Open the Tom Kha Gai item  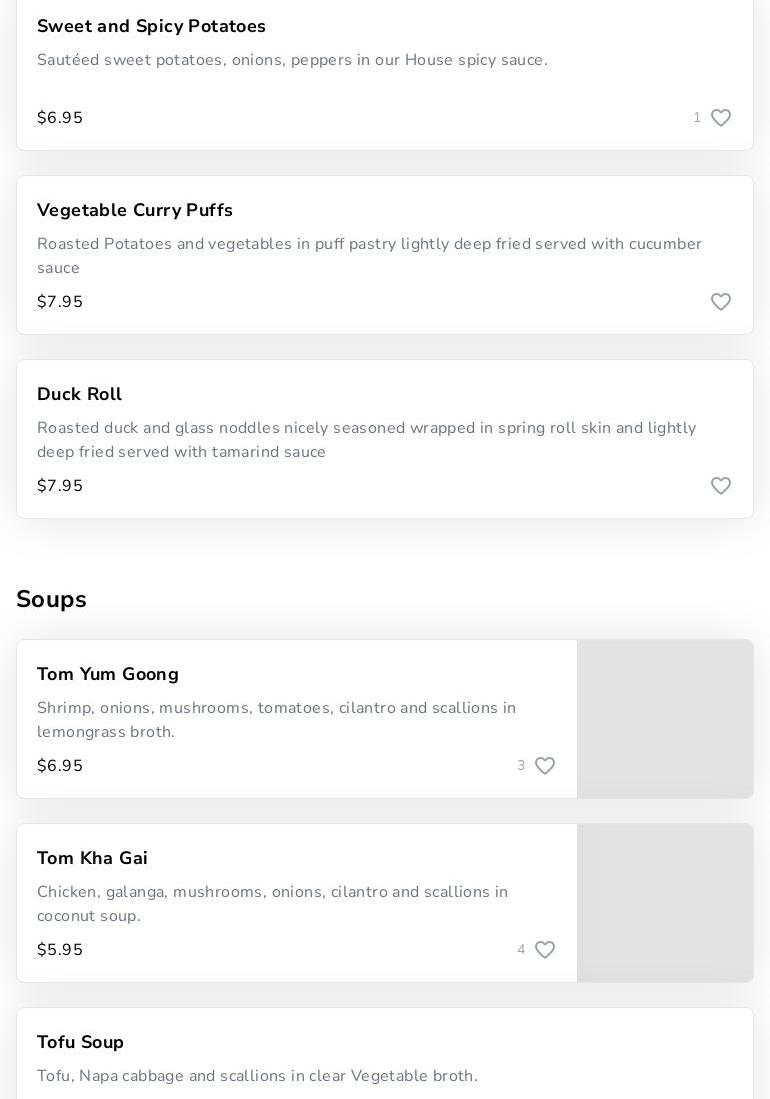92,858
